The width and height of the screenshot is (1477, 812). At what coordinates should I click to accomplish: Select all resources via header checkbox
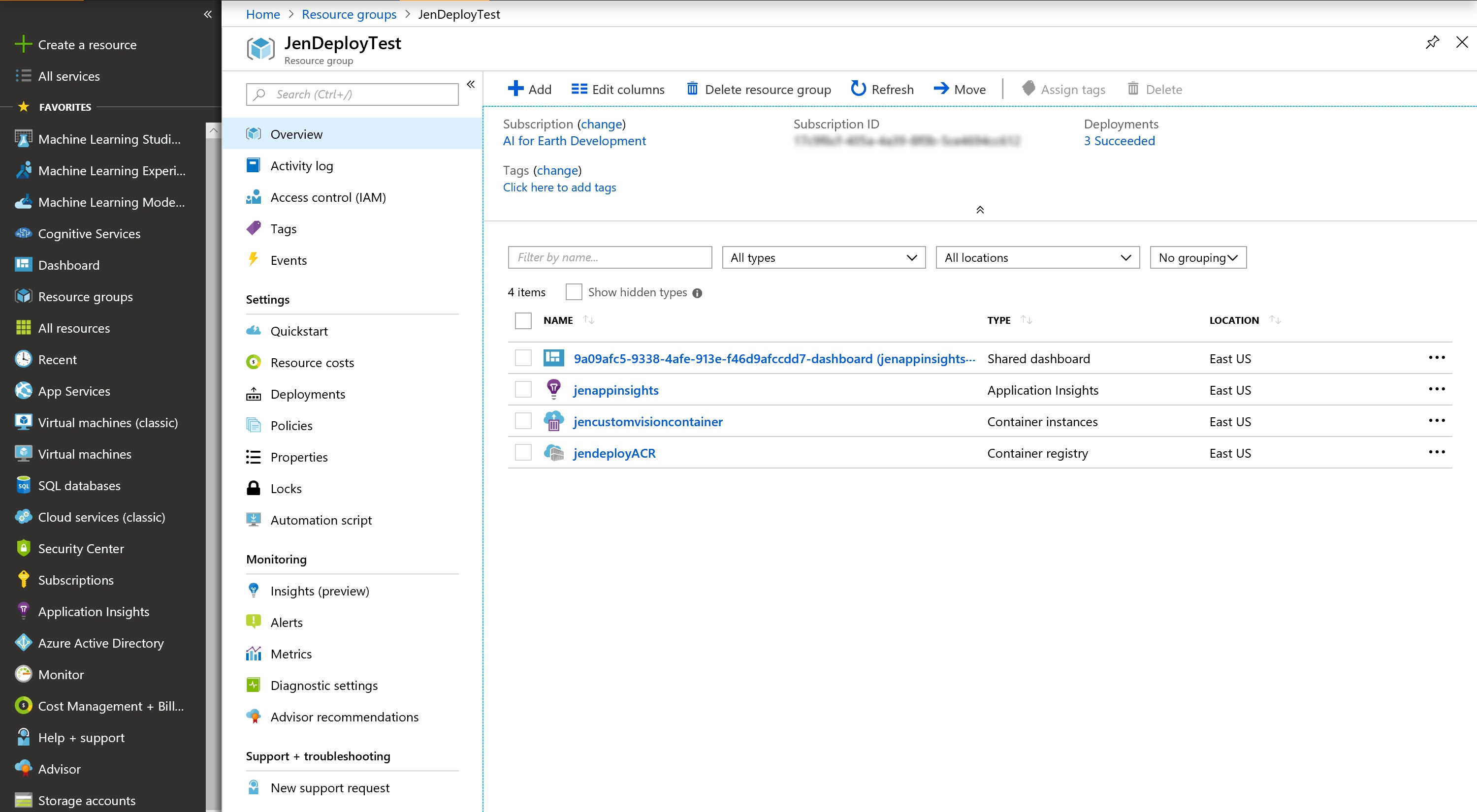pyautogui.click(x=522, y=320)
